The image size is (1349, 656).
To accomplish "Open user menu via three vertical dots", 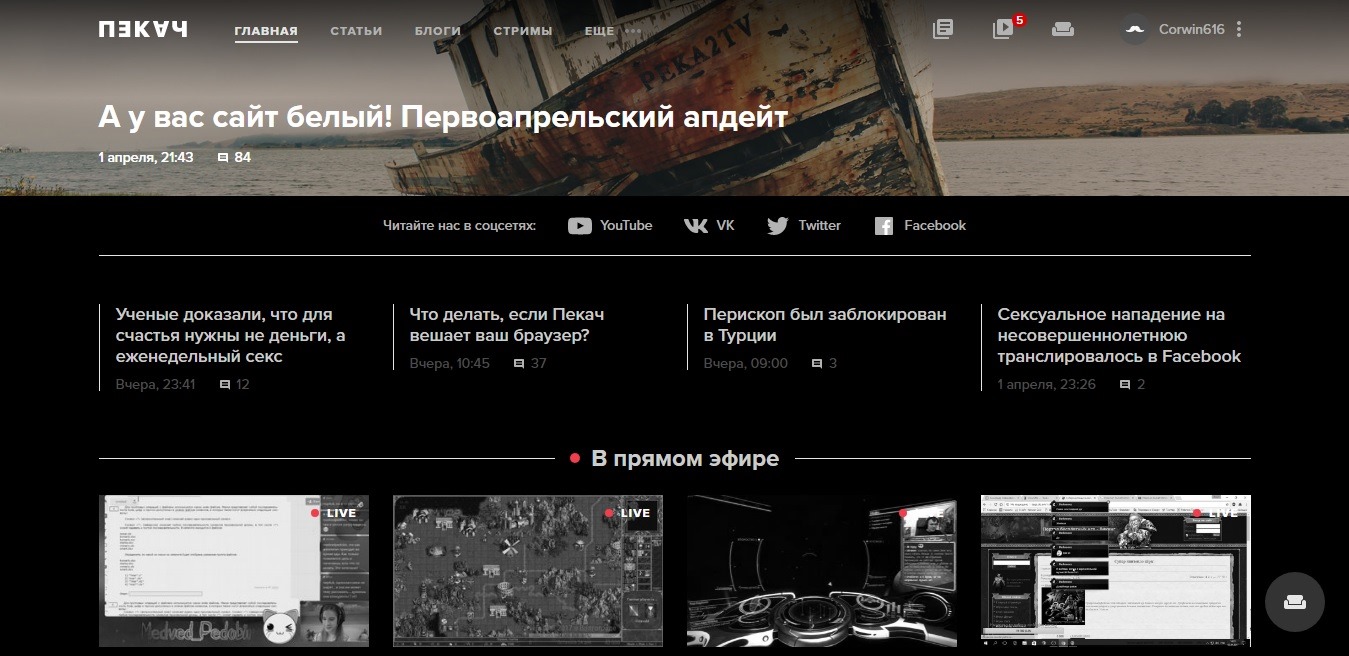I will tap(1239, 29).
